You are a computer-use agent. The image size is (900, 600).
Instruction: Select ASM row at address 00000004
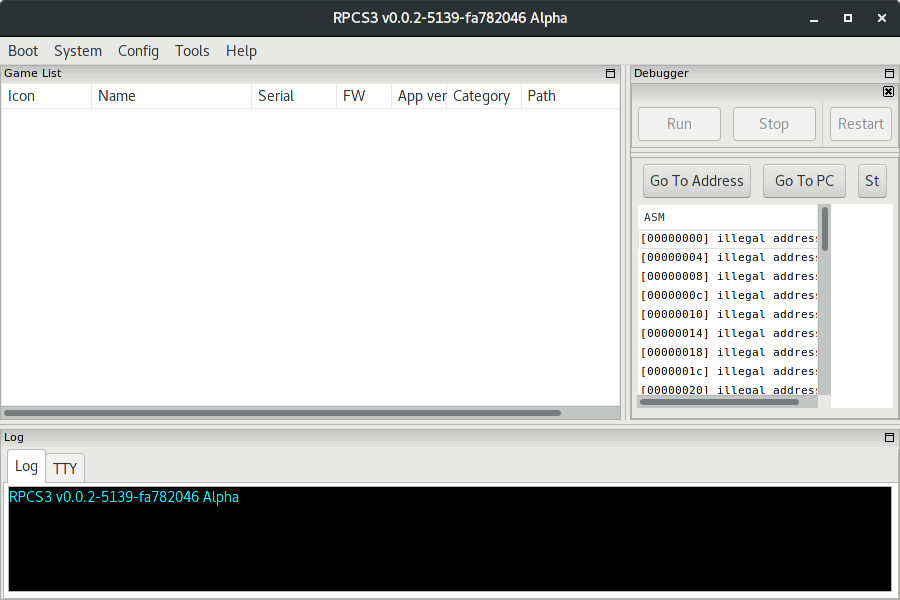tap(728, 257)
